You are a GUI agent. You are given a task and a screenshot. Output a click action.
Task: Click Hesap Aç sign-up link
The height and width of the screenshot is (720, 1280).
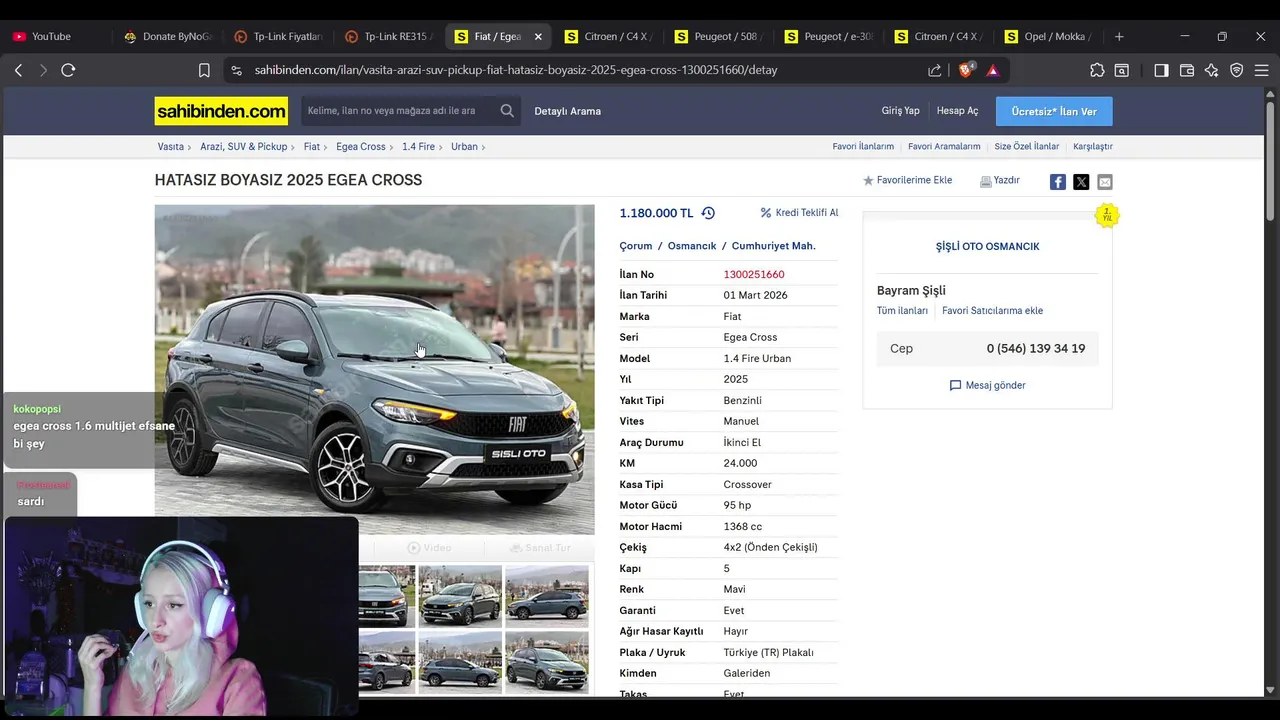[957, 111]
